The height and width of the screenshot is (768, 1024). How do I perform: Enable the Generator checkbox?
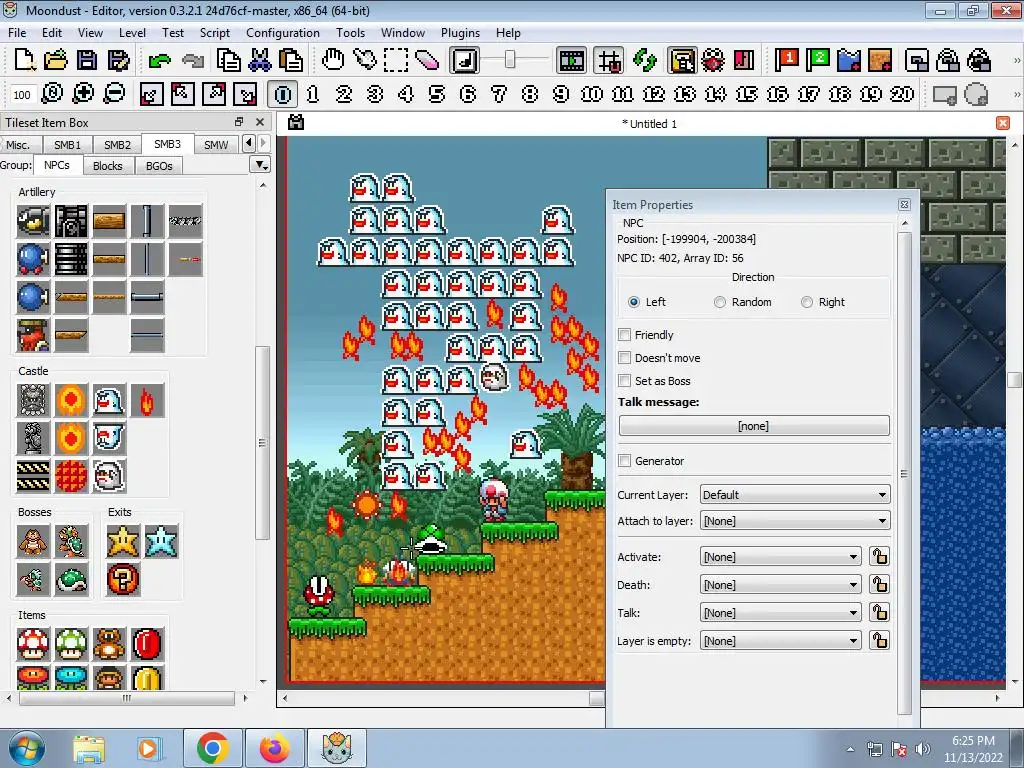624,460
